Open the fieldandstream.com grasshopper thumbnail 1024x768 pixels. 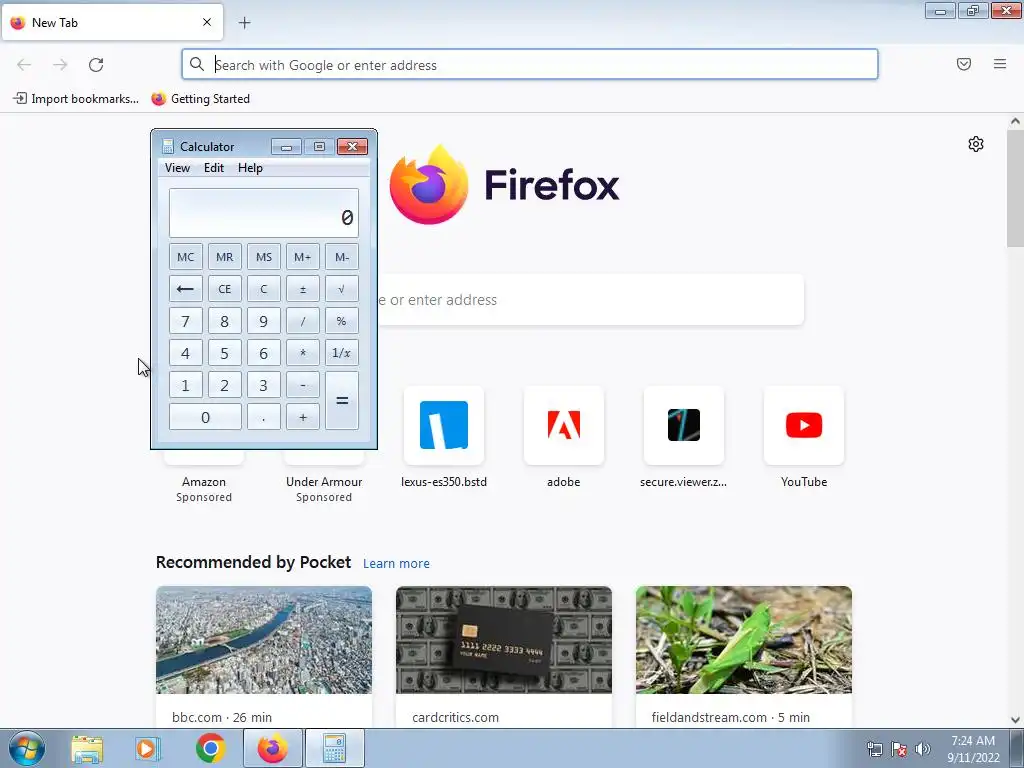744,640
